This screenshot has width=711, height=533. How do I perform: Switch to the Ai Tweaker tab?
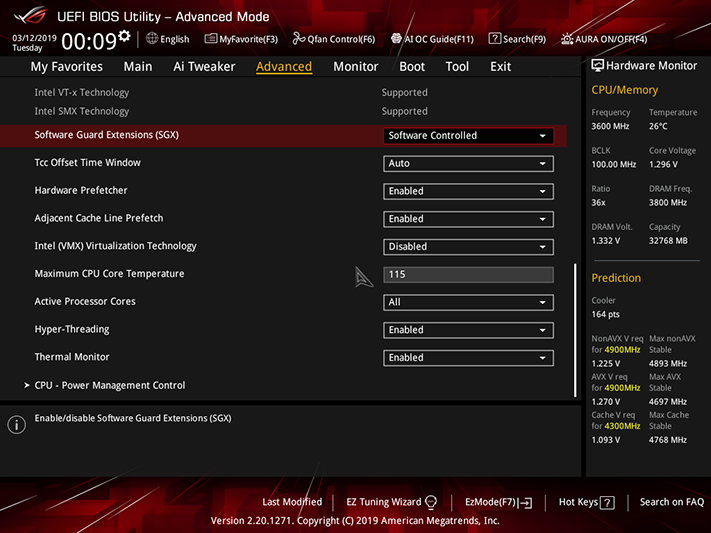click(204, 67)
